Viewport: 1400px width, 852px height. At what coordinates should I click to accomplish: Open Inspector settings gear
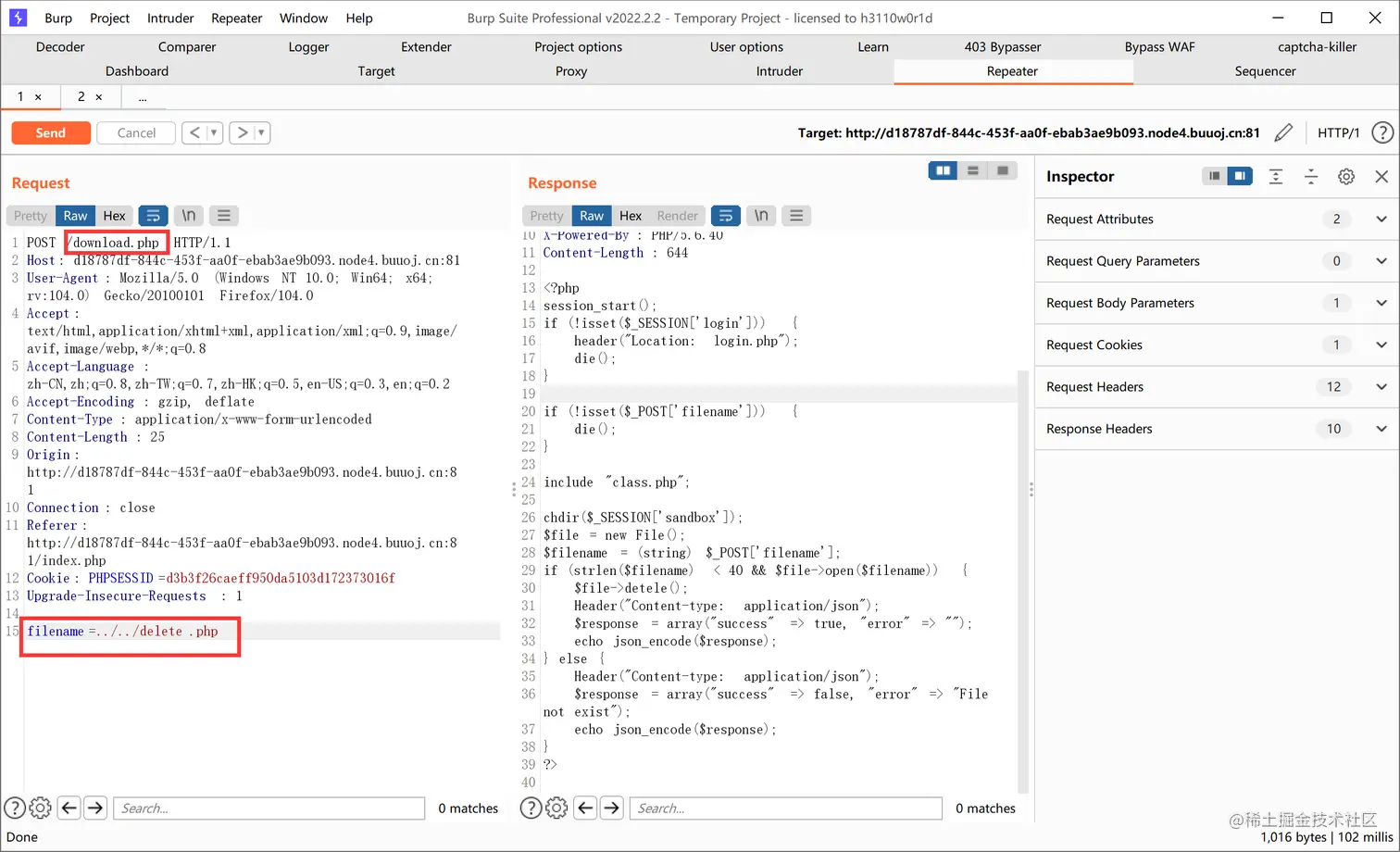pyautogui.click(x=1346, y=176)
